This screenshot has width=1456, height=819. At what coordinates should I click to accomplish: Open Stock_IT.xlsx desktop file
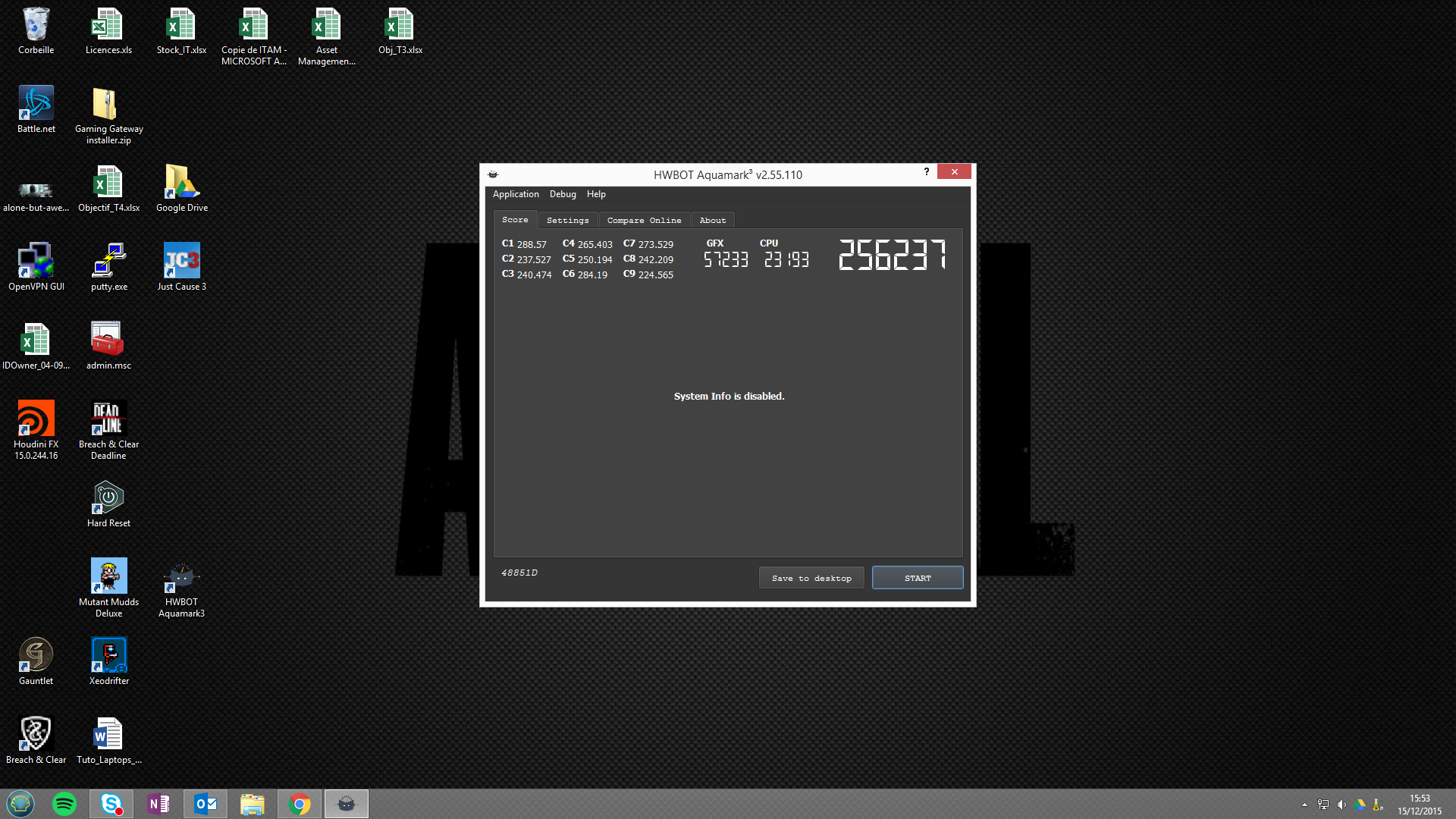(x=181, y=31)
